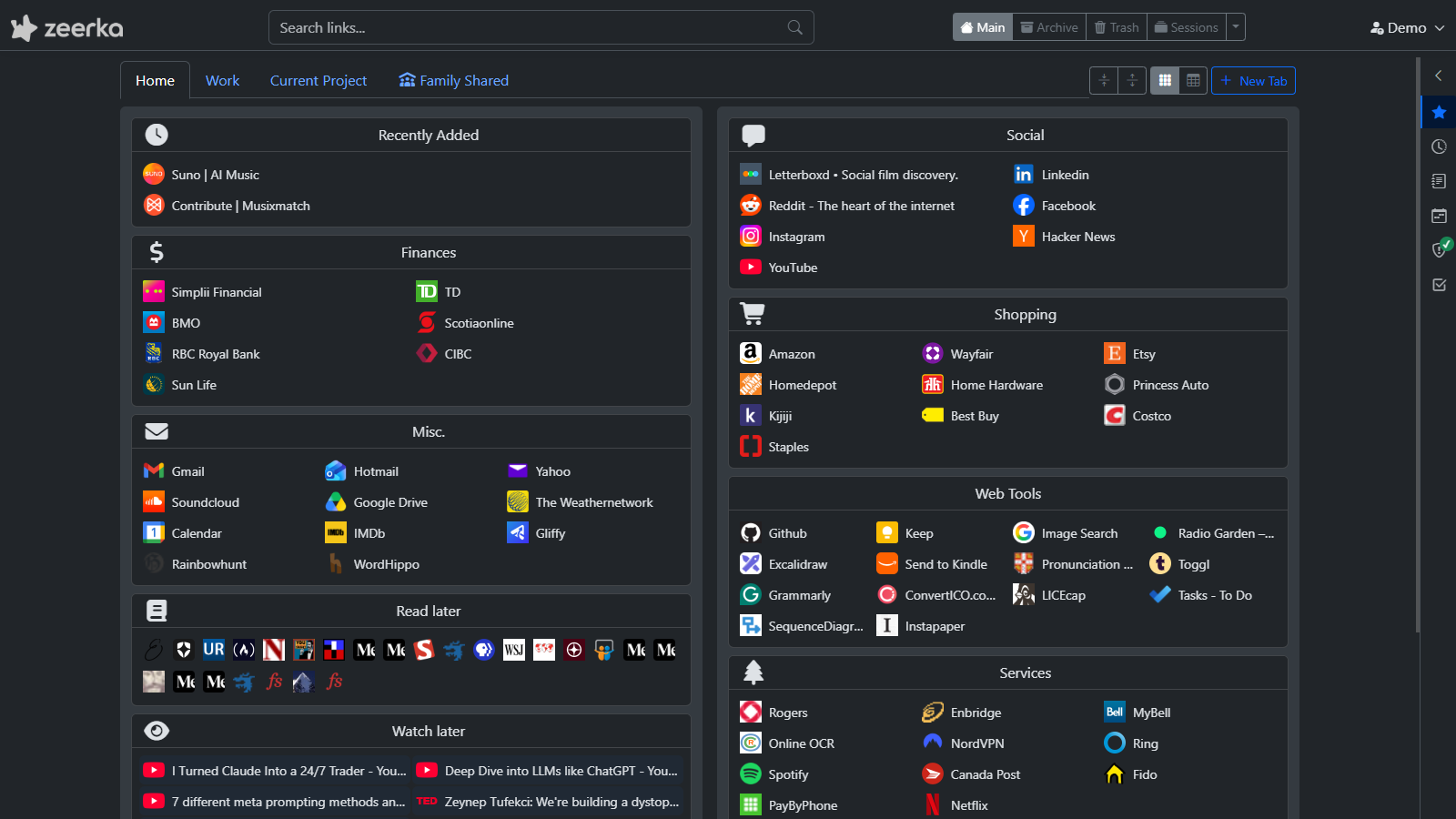Open the Gmail link
Viewport: 1456px width, 819px height.
187,471
